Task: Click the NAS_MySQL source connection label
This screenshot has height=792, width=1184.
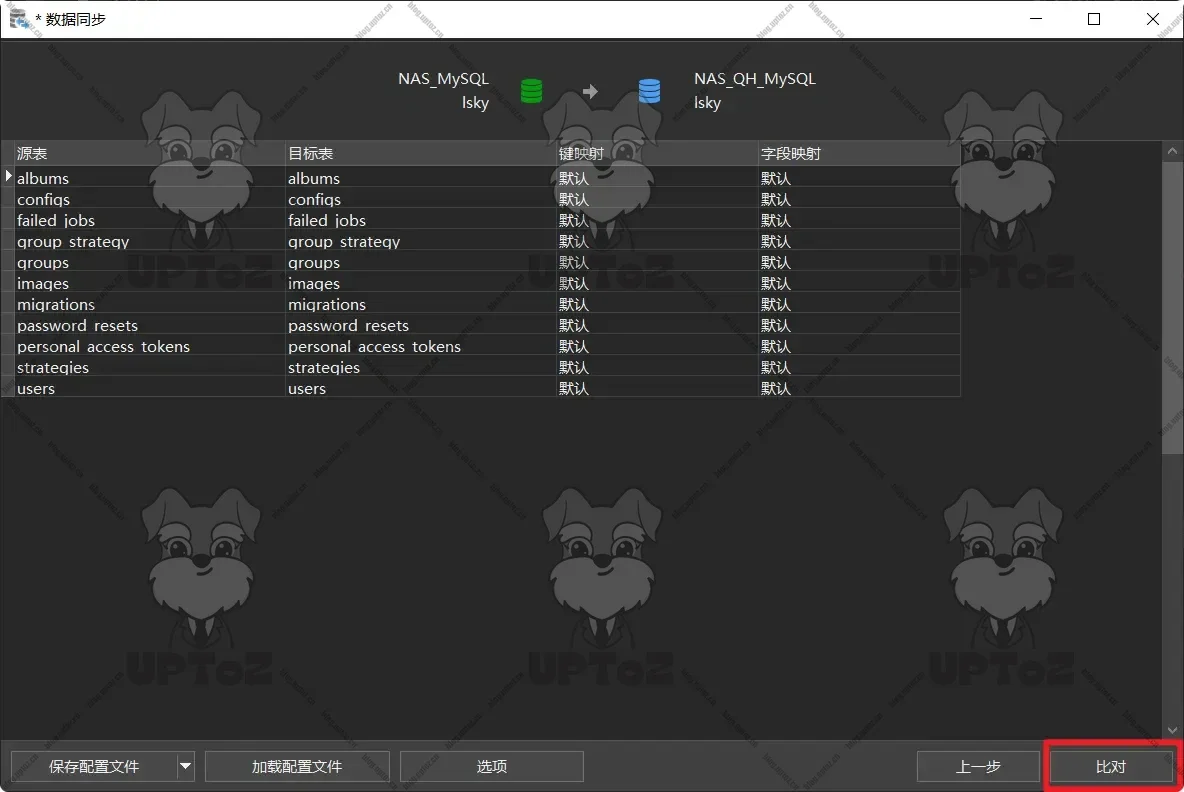Action: point(443,79)
